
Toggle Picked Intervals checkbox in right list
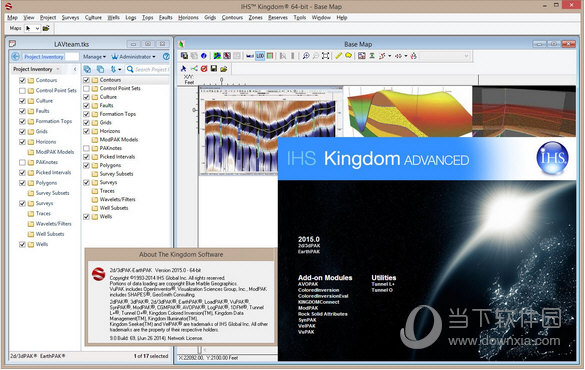pos(86,157)
